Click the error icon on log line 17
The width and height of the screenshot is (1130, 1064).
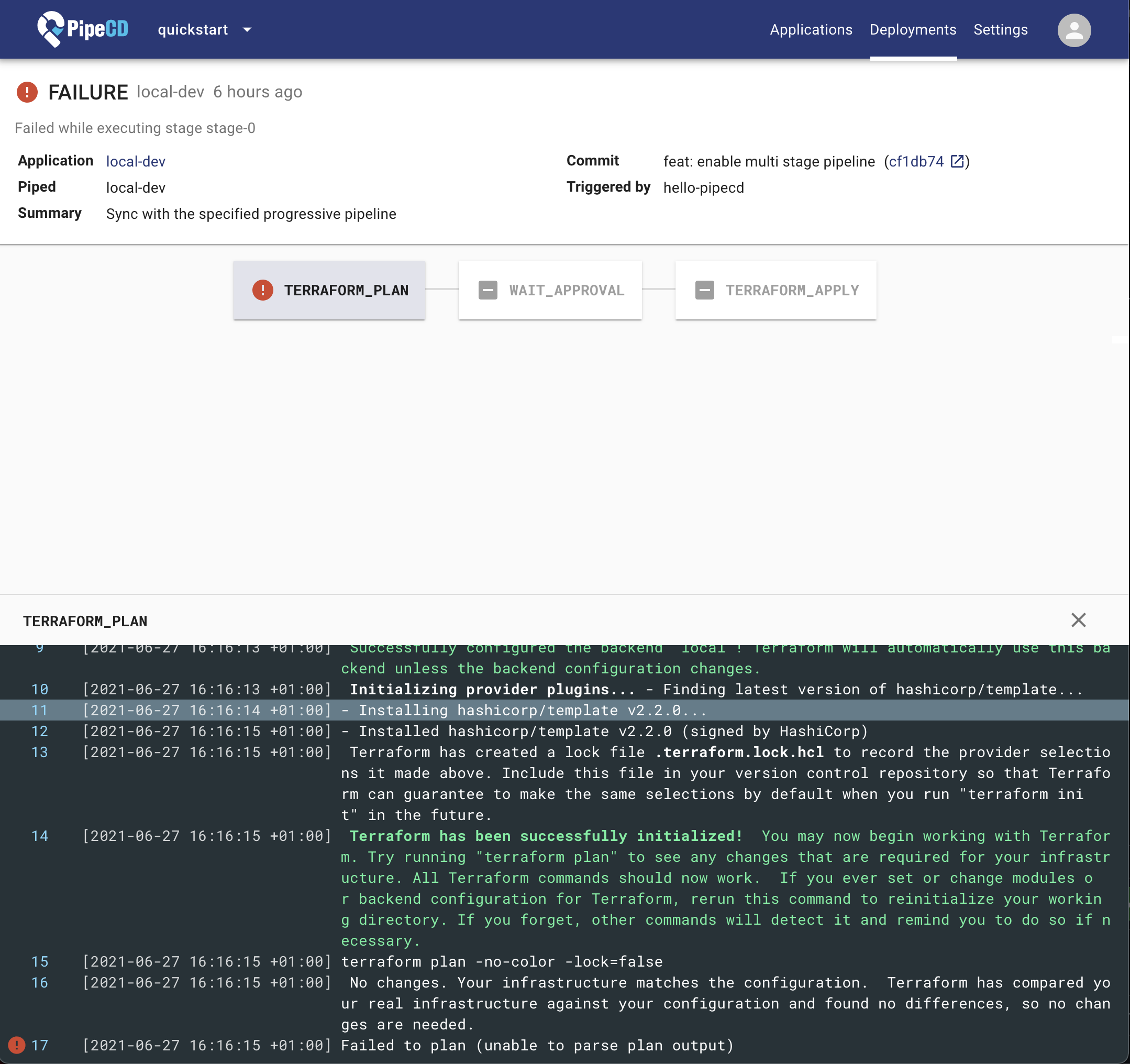(x=16, y=1045)
